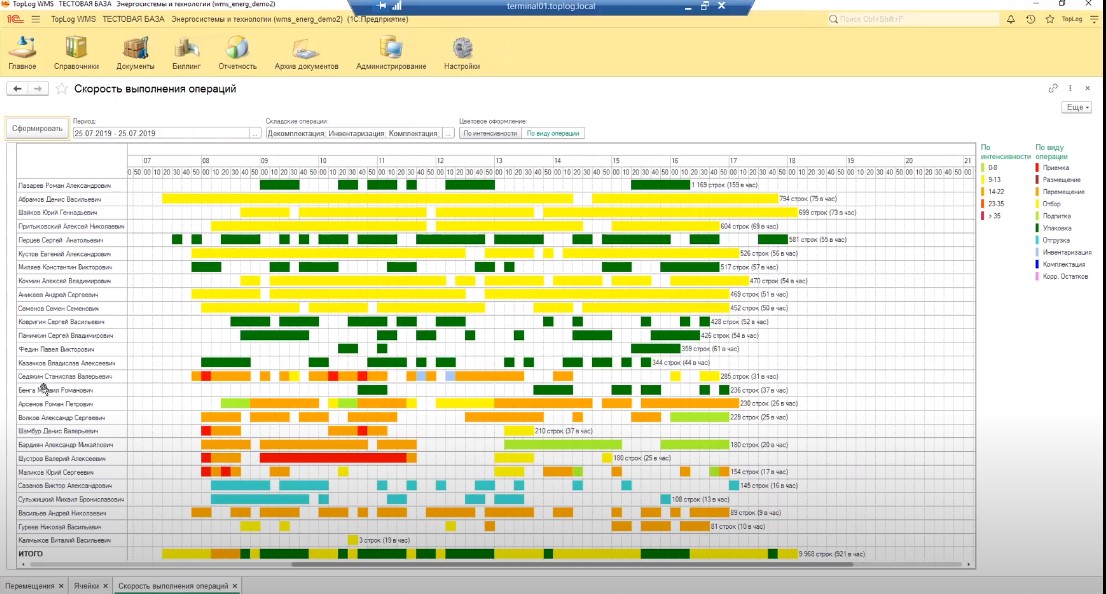Screen dimensions: 1106x594
Task: Click the 9 968 строк total label
Action: pos(832,554)
